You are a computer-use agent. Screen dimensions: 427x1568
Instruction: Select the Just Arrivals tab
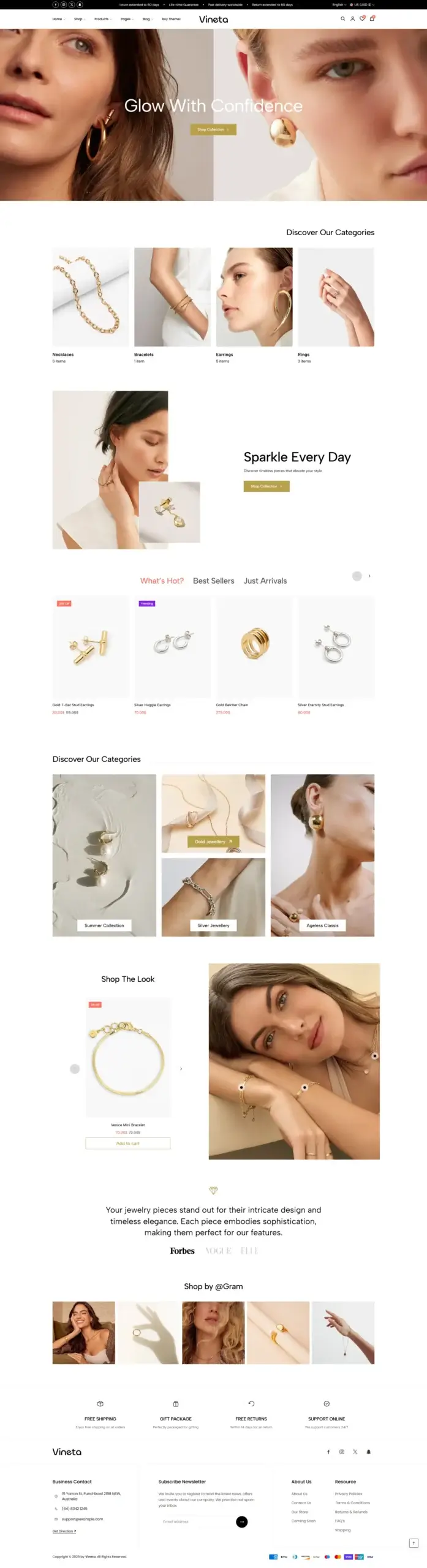point(265,580)
